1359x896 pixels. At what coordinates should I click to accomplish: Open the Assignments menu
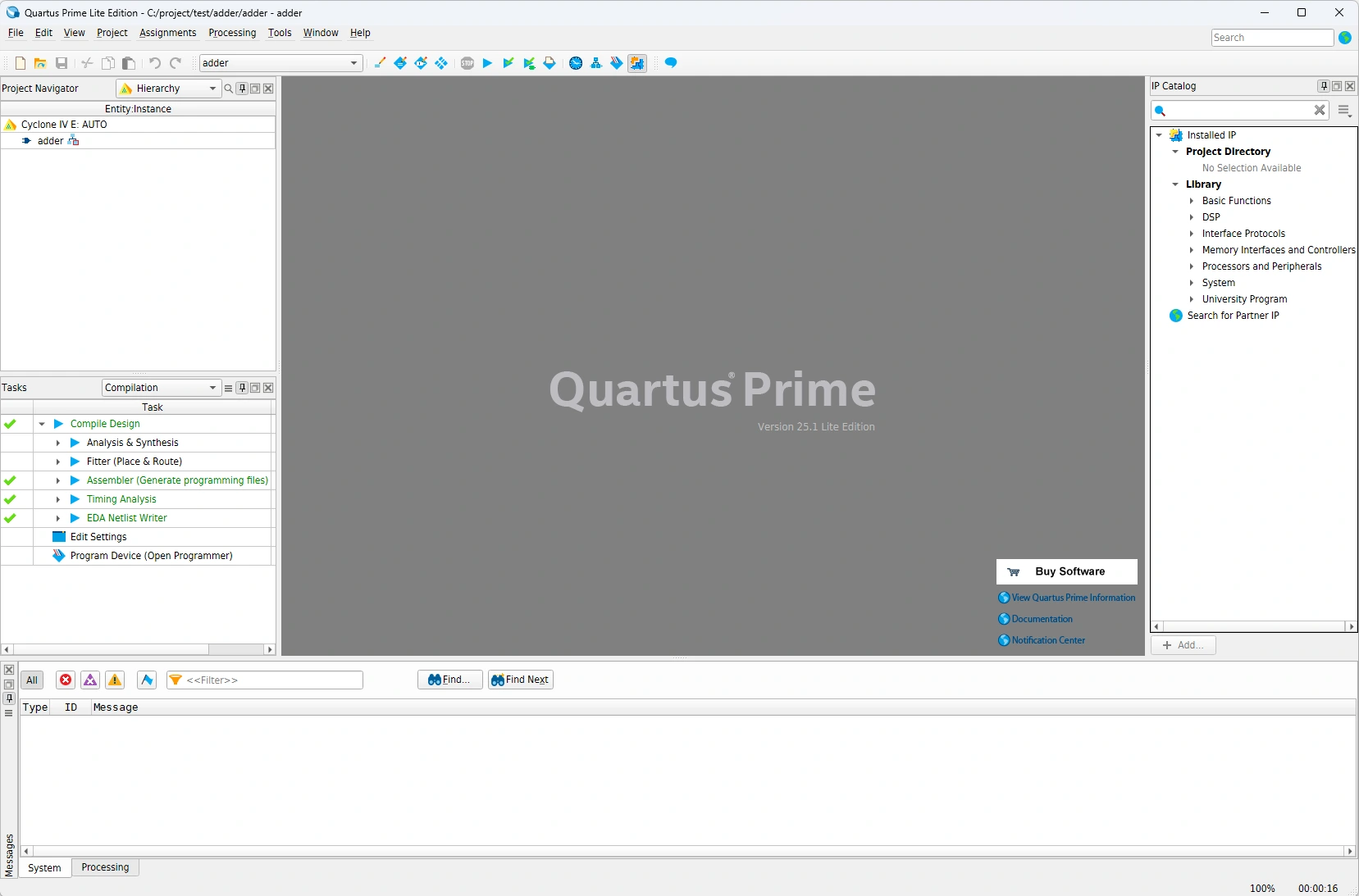click(x=167, y=33)
